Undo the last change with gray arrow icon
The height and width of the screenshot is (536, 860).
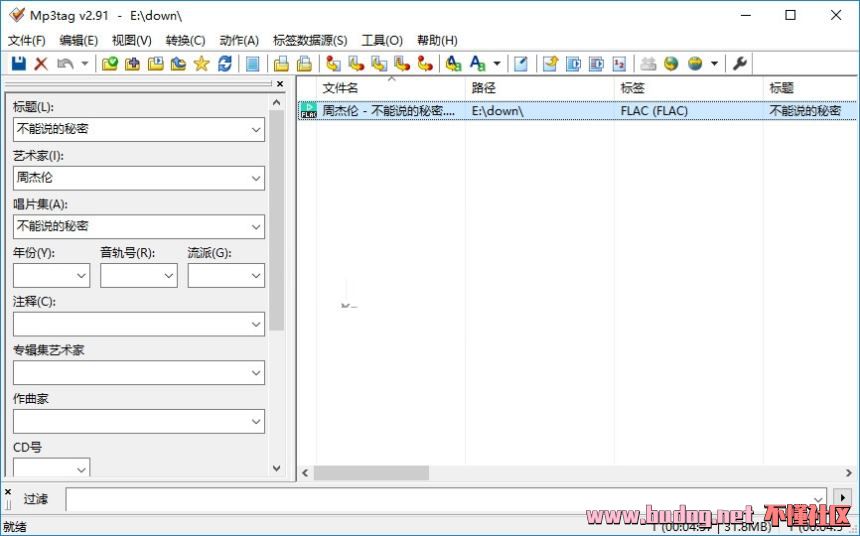click(x=65, y=64)
